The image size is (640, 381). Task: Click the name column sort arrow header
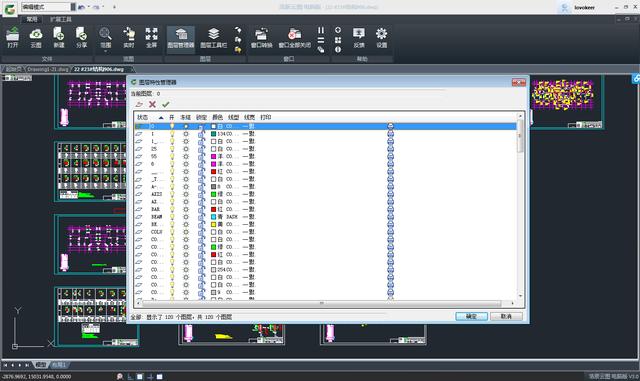coord(161,118)
